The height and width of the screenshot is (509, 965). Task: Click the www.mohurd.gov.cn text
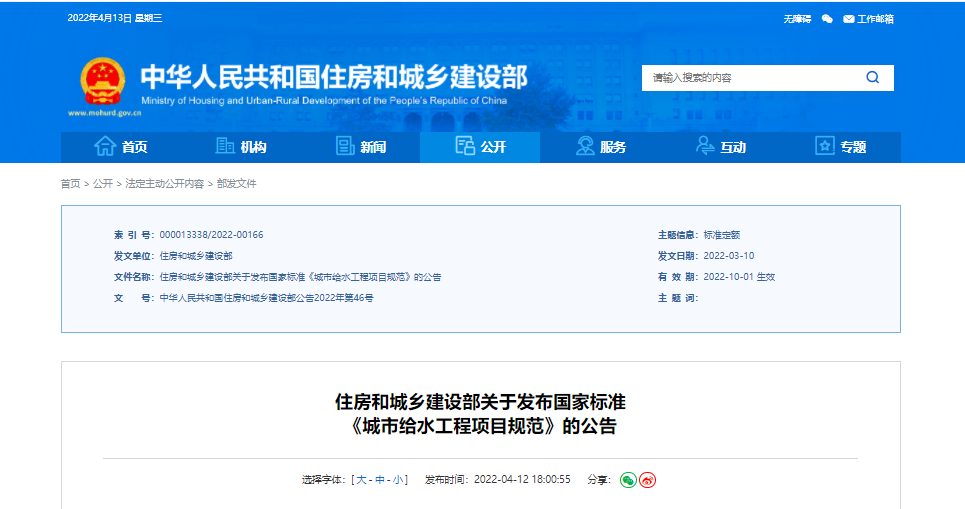(x=105, y=113)
